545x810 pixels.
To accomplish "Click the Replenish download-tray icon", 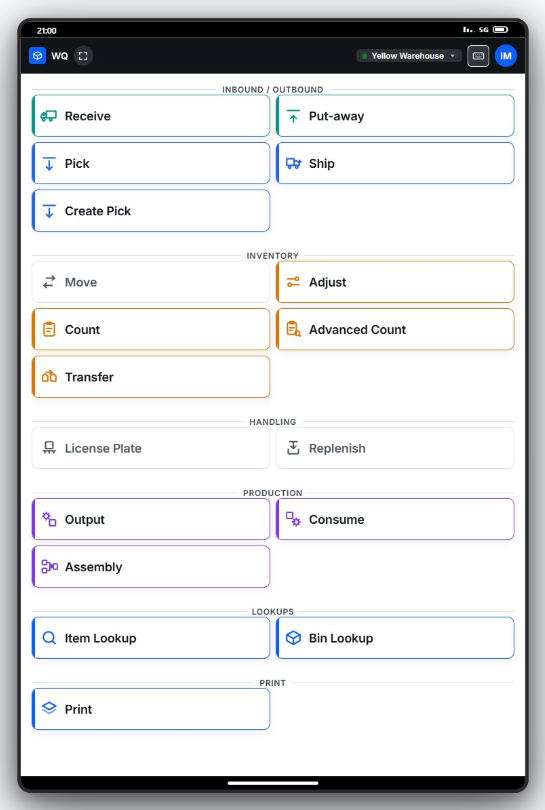I will click(293, 448).
